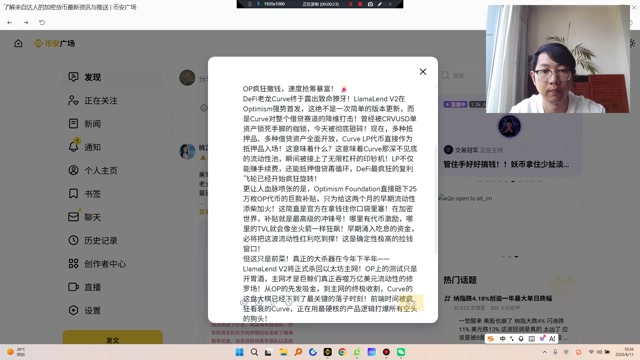Pause the screen recording
This screenshot has width=640, height=360.
(x=351, y=4)
